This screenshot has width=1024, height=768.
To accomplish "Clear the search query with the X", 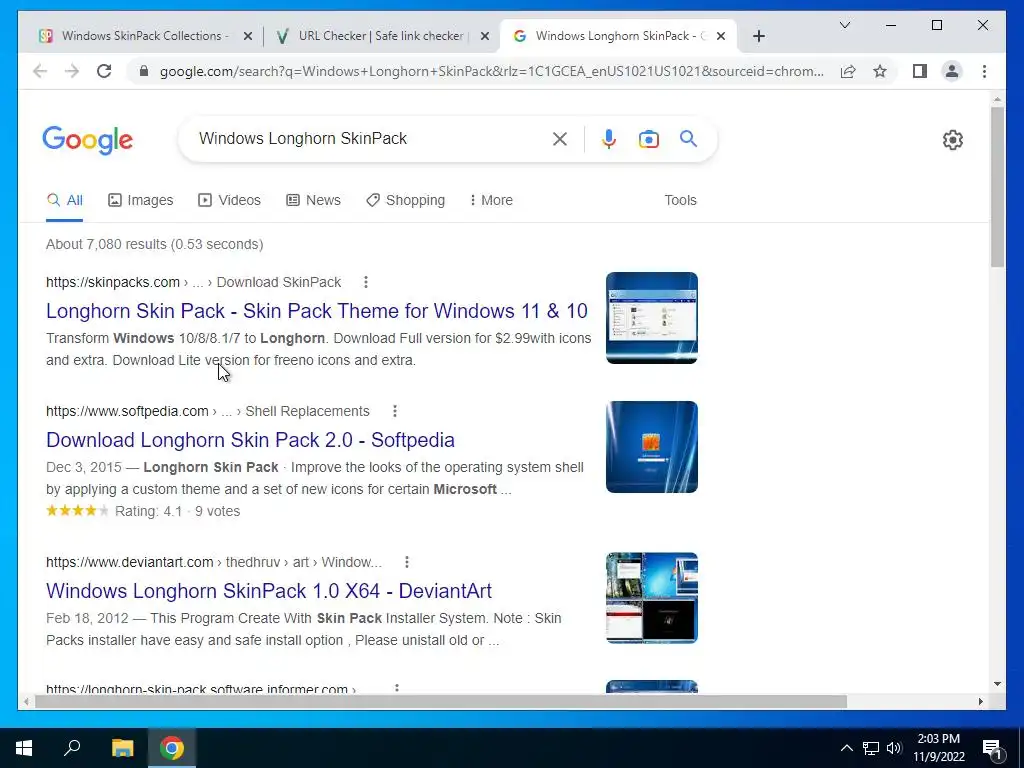I will (560, 138).
